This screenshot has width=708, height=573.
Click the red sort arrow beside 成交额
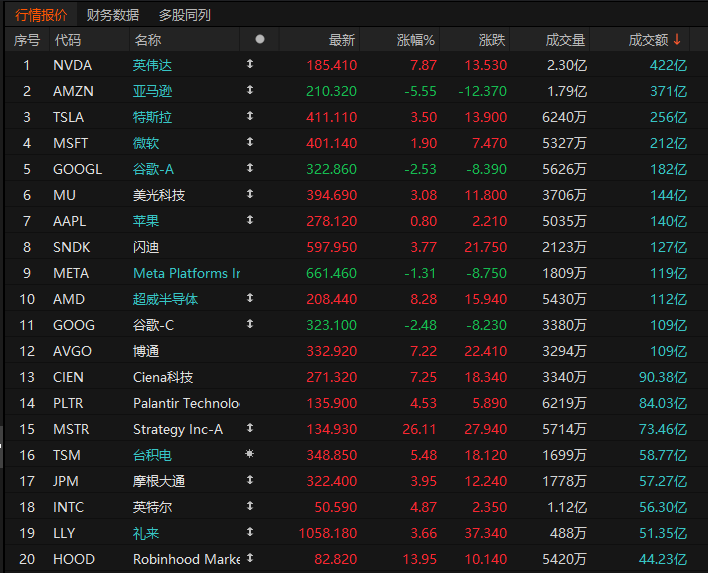[x=677, y=40]
